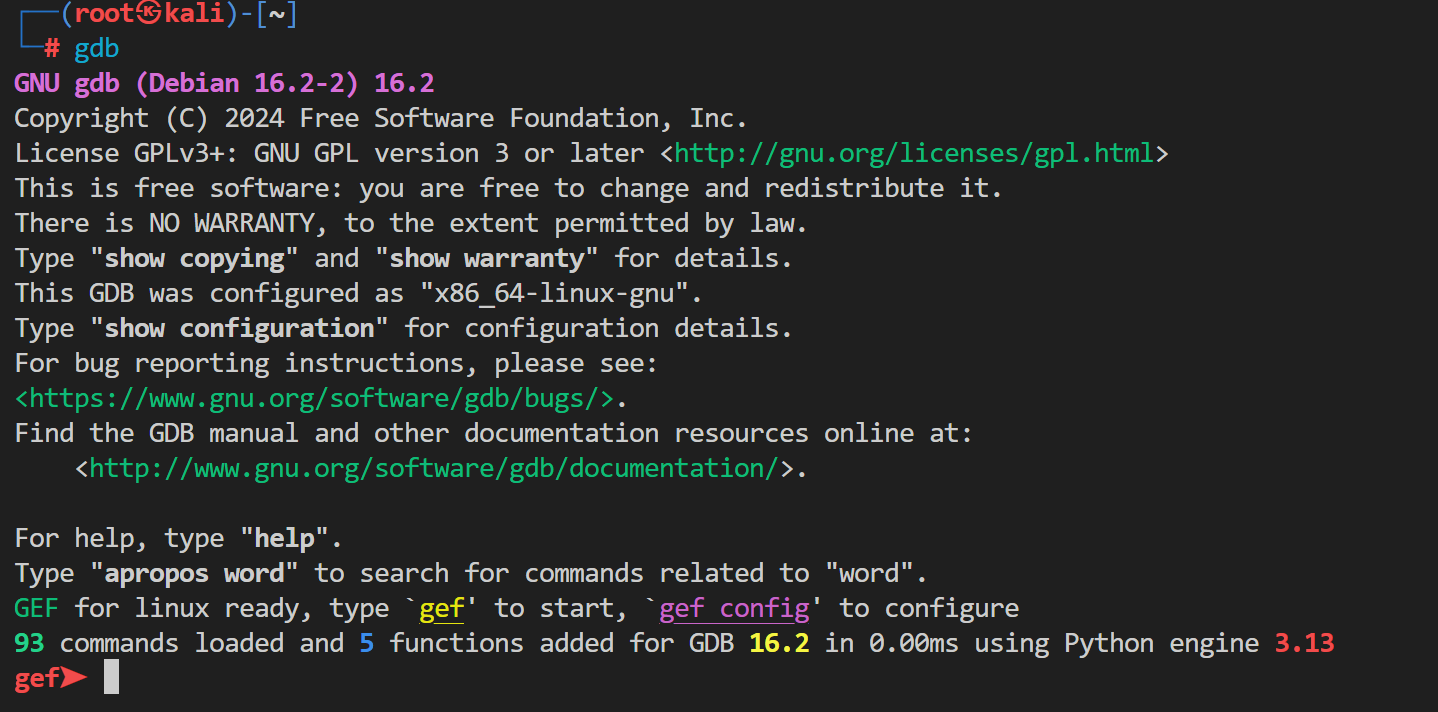Click the "x86_64-linux-gnu" configuration string

(x=554, y=293)
